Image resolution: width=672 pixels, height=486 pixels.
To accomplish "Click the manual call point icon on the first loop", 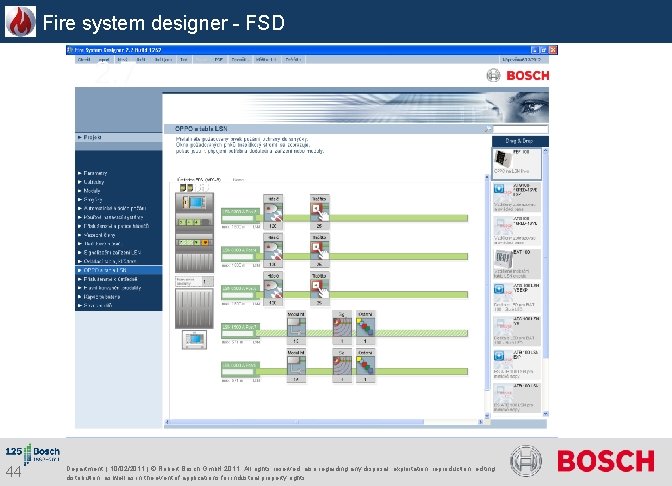I will pyautogui.click(x=320, y=213).
